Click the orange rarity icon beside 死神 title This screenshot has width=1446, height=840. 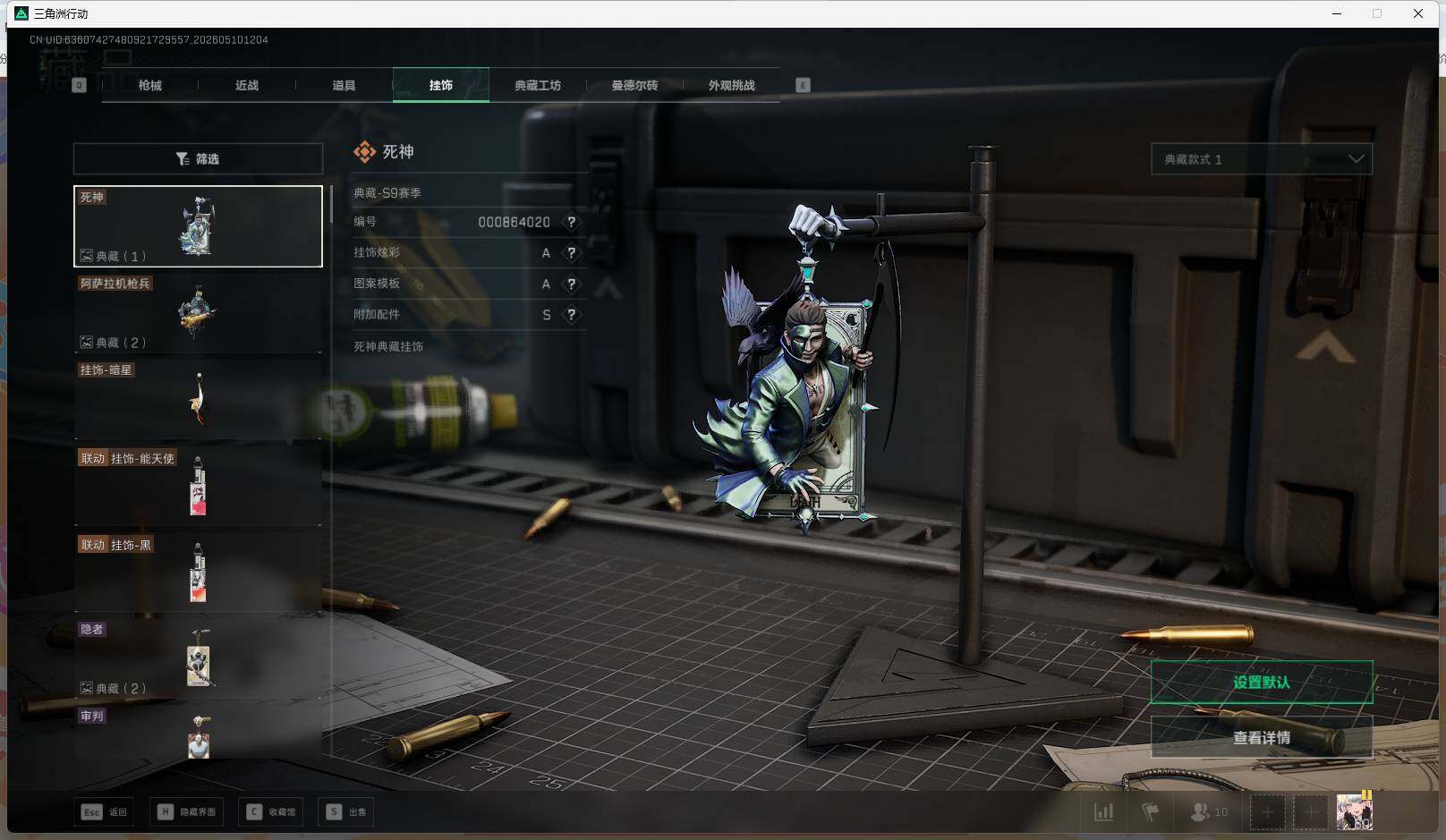364,152
